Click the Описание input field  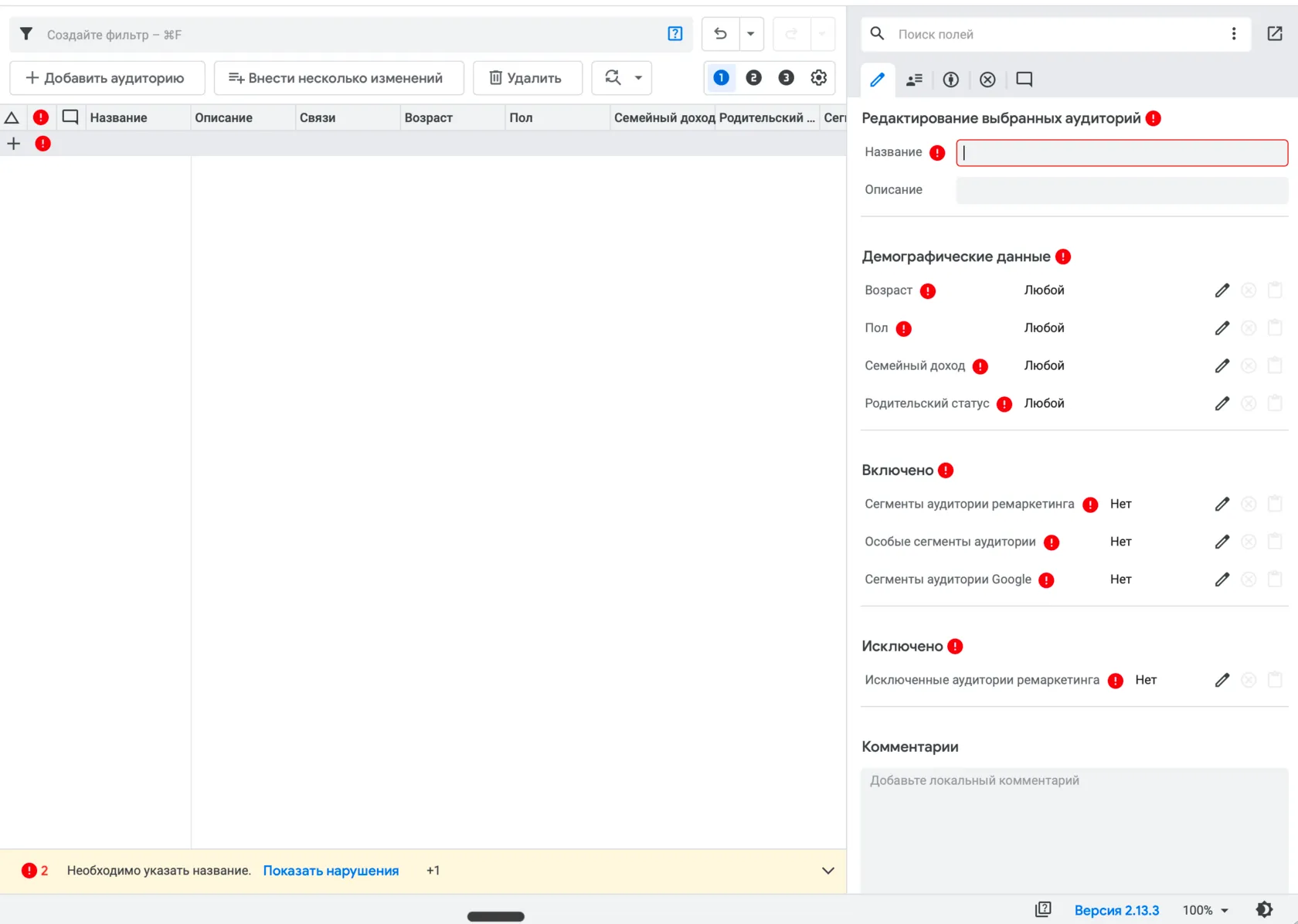1122,190
